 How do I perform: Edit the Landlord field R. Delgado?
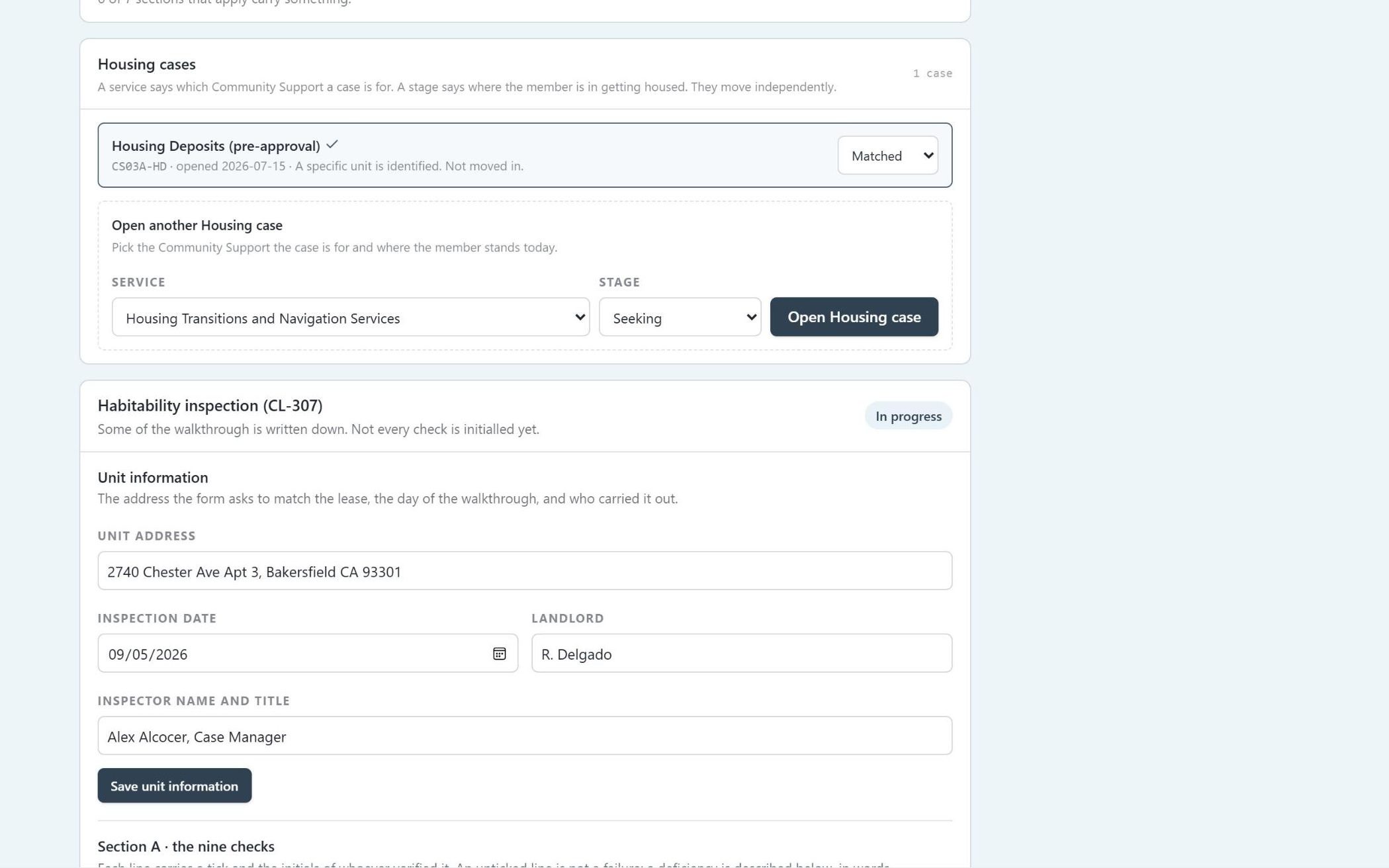pyautogui.click(x=742, y=654)
